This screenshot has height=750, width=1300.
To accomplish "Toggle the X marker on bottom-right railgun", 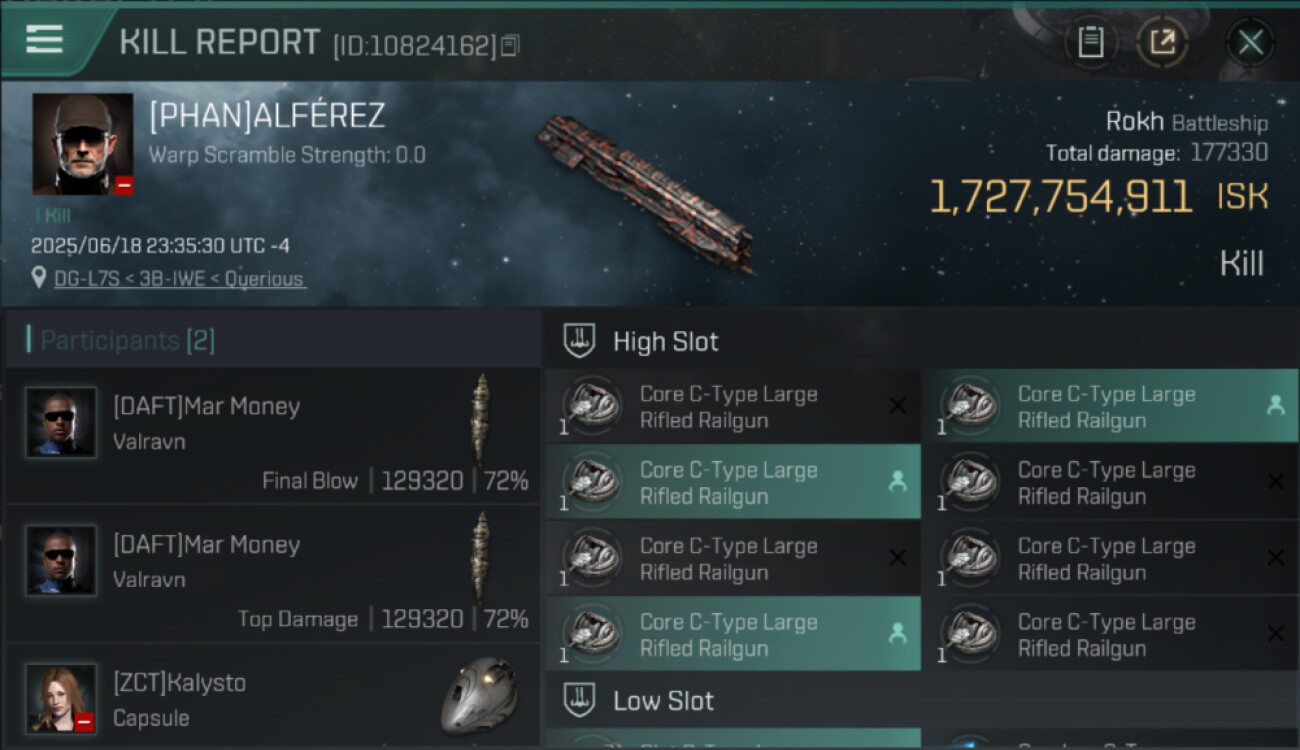I will click(x=1275, y=633).
